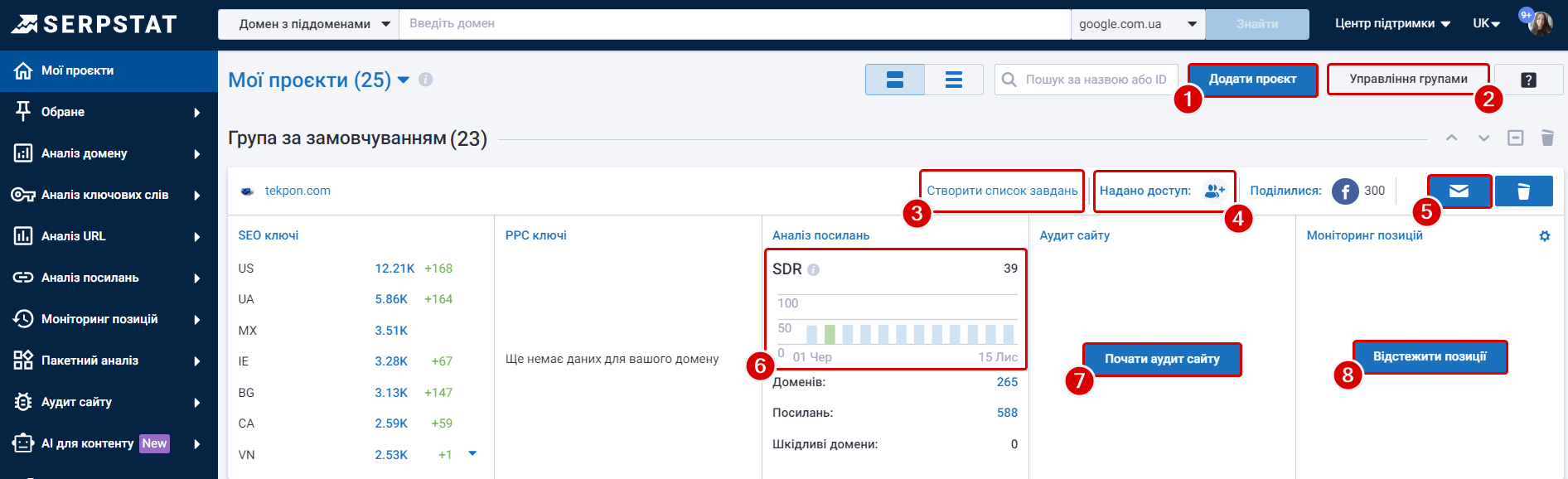The width and height of the screenshot is (1568, 479).
Task: Open Аудит сайту card heading link
Action: click(1075, 235)
